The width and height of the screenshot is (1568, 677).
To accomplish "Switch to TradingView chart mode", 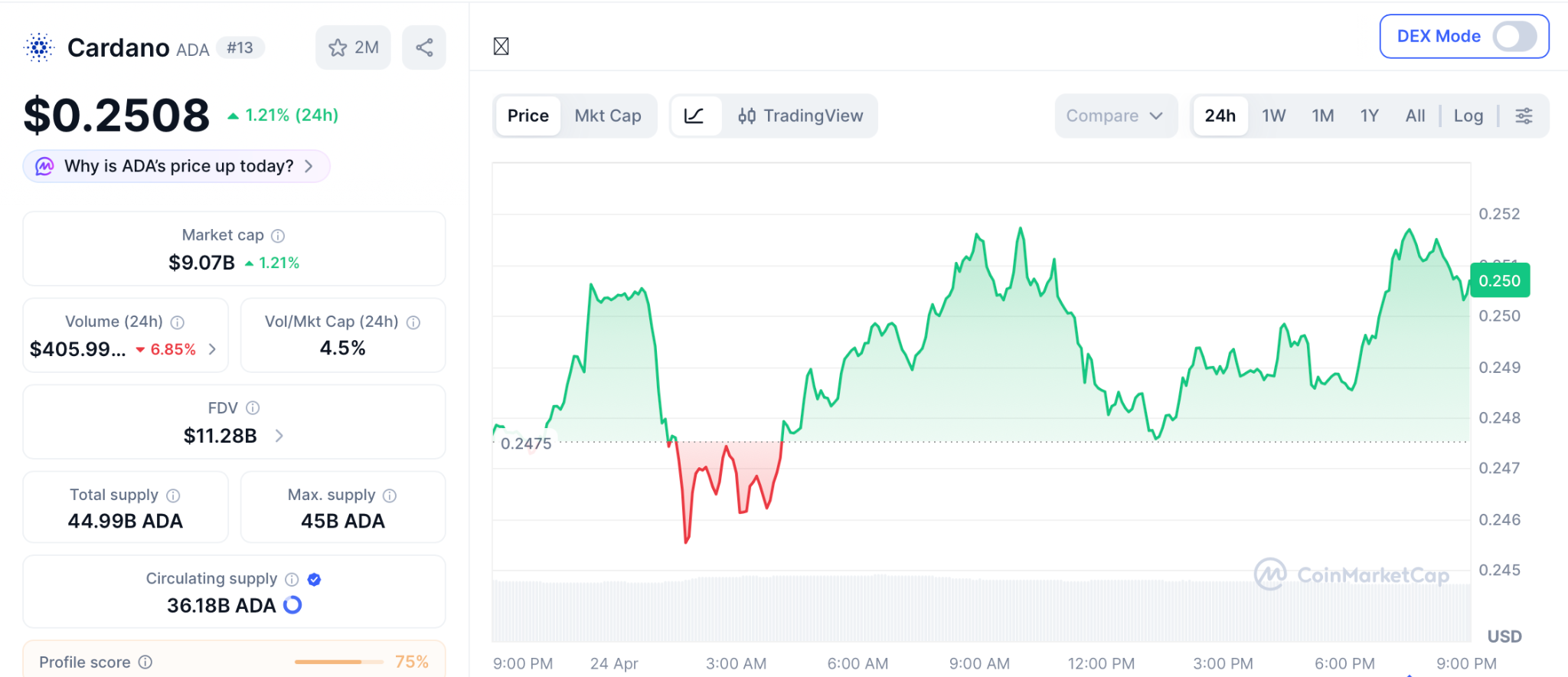I will [800, 116].
